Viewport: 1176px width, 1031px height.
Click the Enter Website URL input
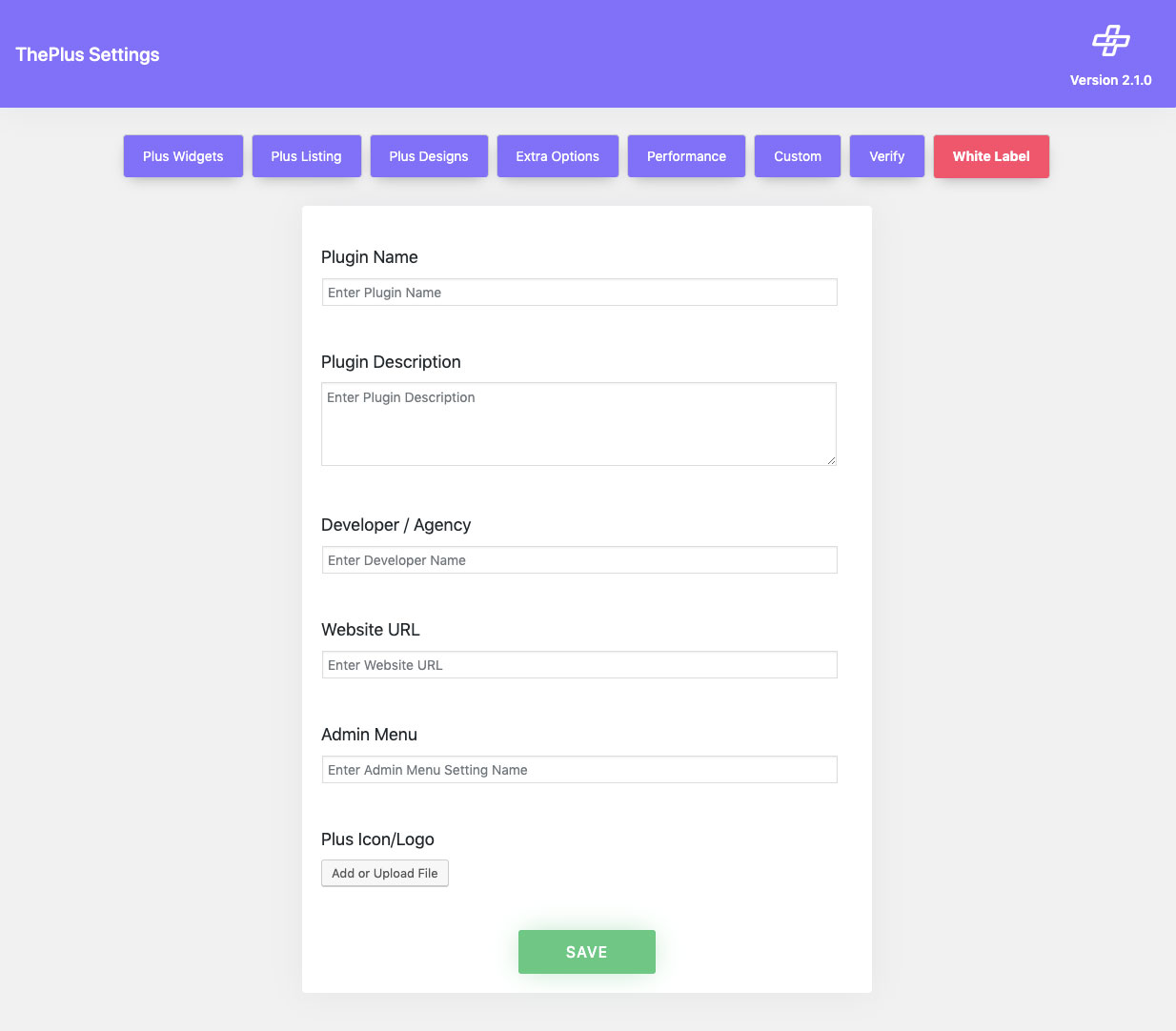579,665
